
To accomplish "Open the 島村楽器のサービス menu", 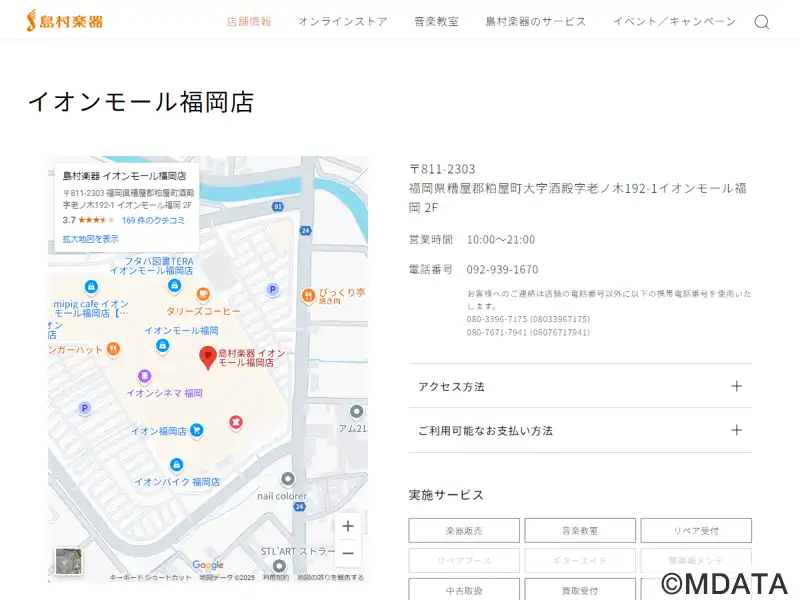I will click(536, 21).
